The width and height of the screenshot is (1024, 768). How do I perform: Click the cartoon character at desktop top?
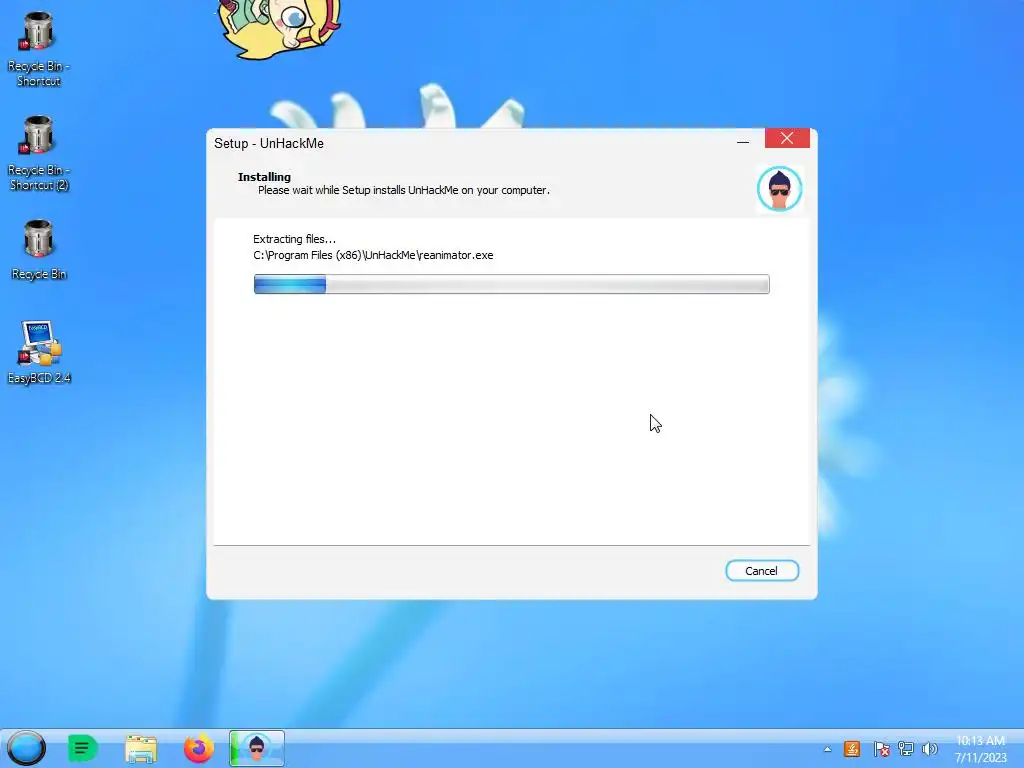point(279,27)
